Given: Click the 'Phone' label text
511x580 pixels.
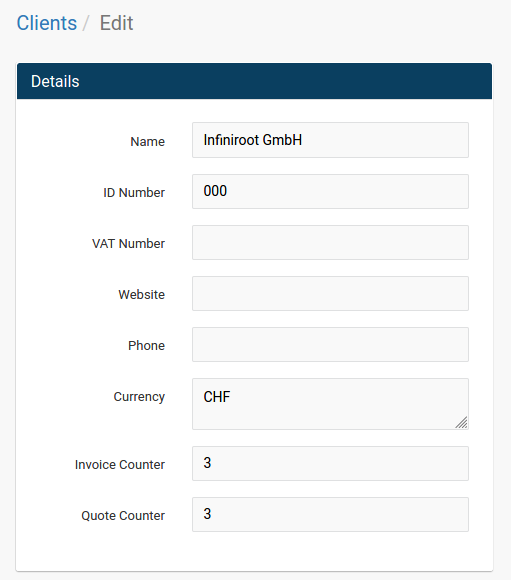Looking at the screenshot, I should (146, 345).
